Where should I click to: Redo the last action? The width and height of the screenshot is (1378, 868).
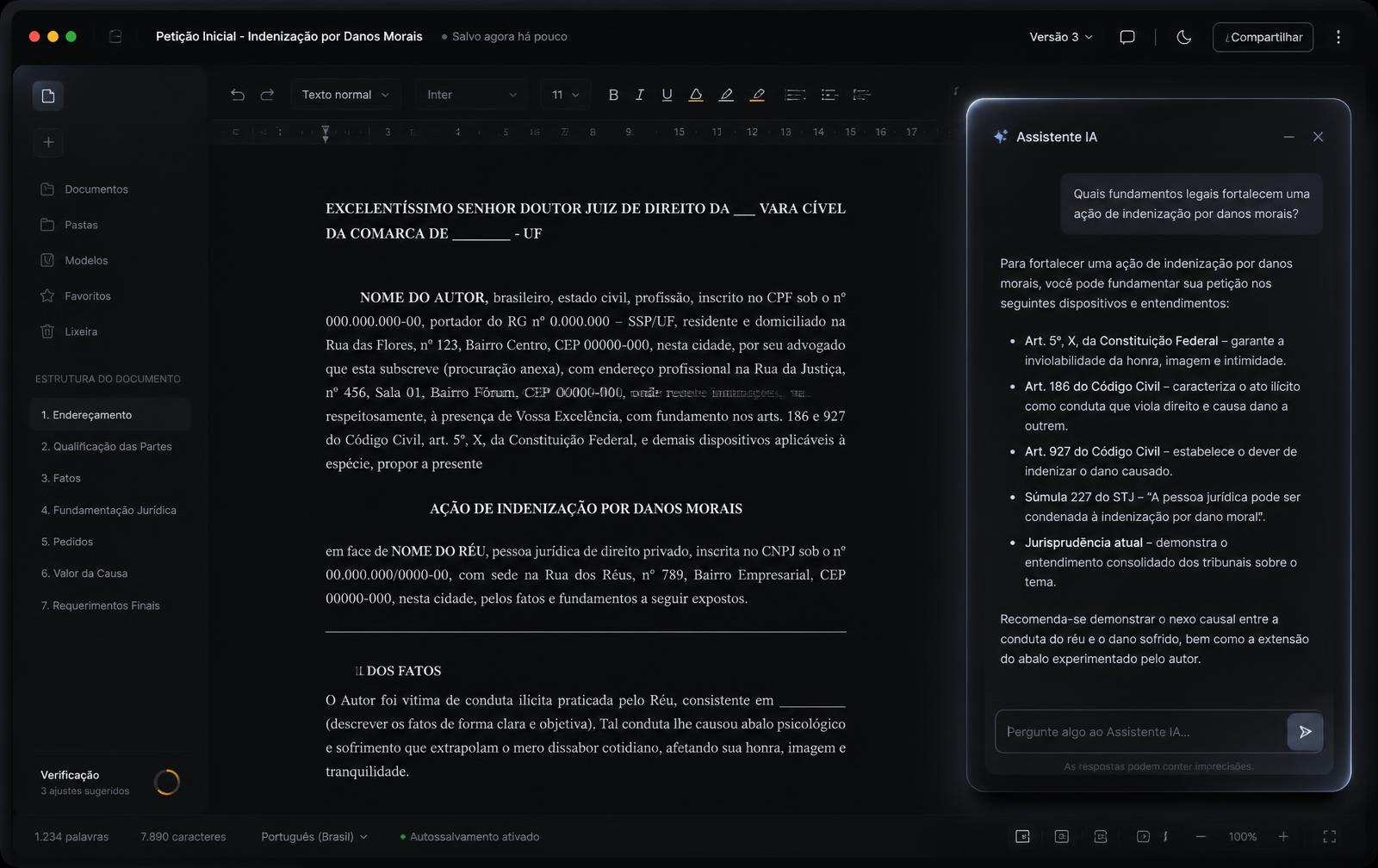coord(267,95)
